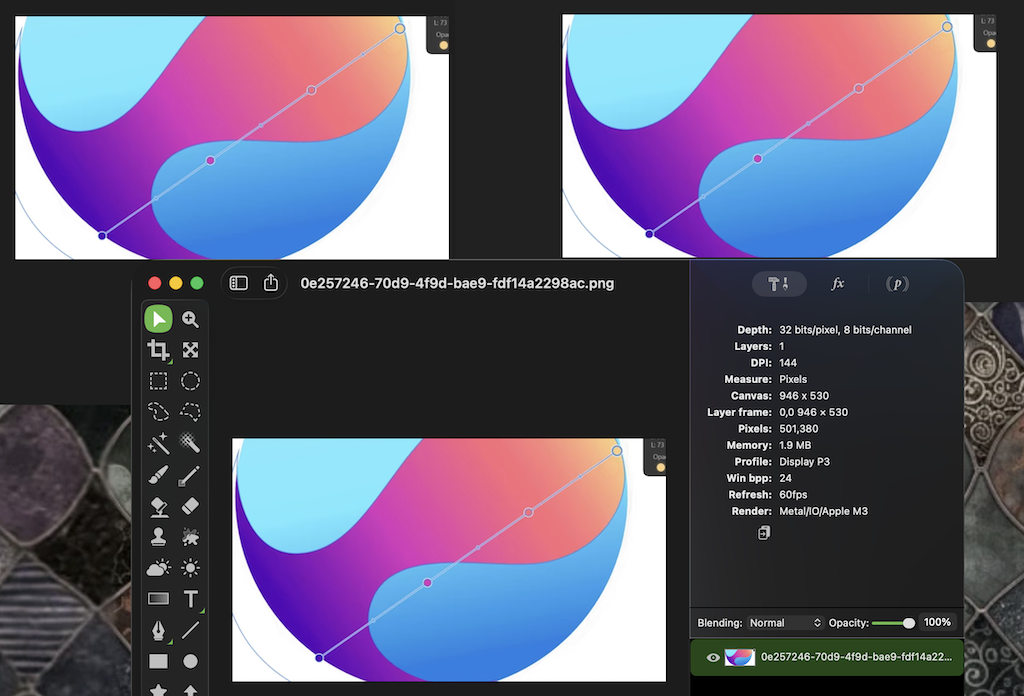Select the Flood Fill bucket tool

158,506
